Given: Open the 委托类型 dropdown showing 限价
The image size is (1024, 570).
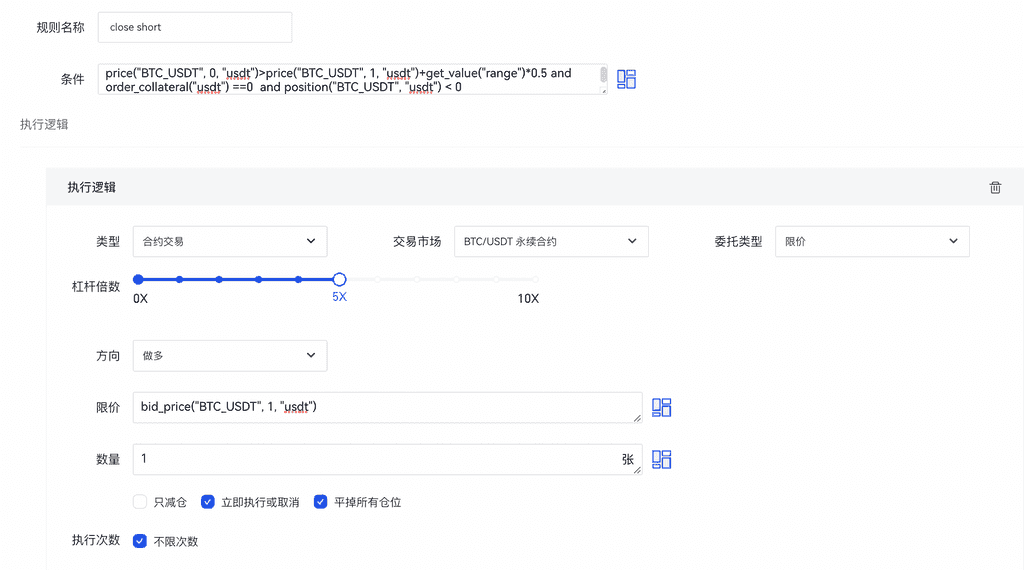Looking at the screenshot, I should pyautogui.click(x=871, y=241).
